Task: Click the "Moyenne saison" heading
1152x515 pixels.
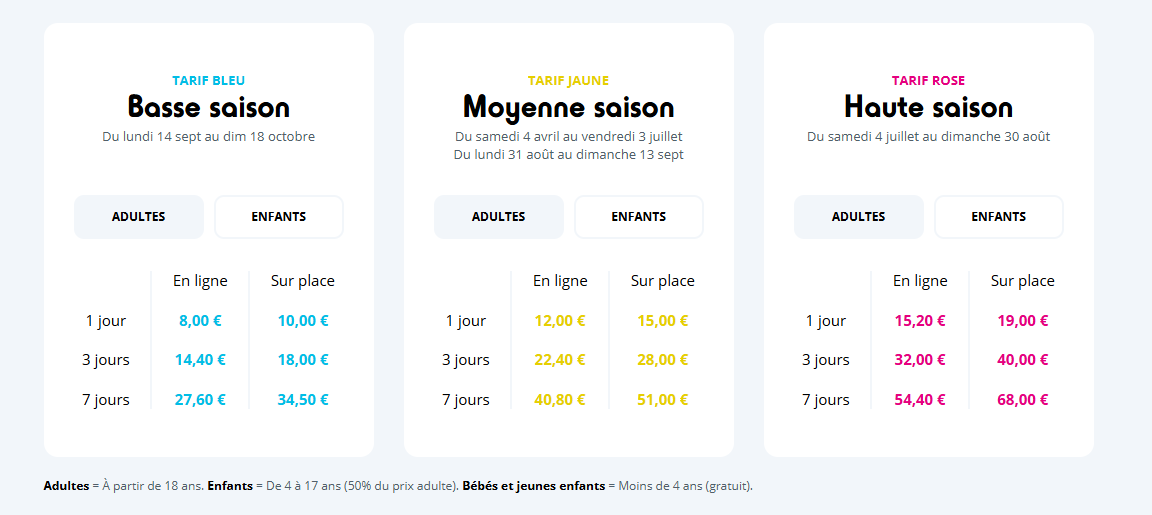Action: click(x=569, y=107)
